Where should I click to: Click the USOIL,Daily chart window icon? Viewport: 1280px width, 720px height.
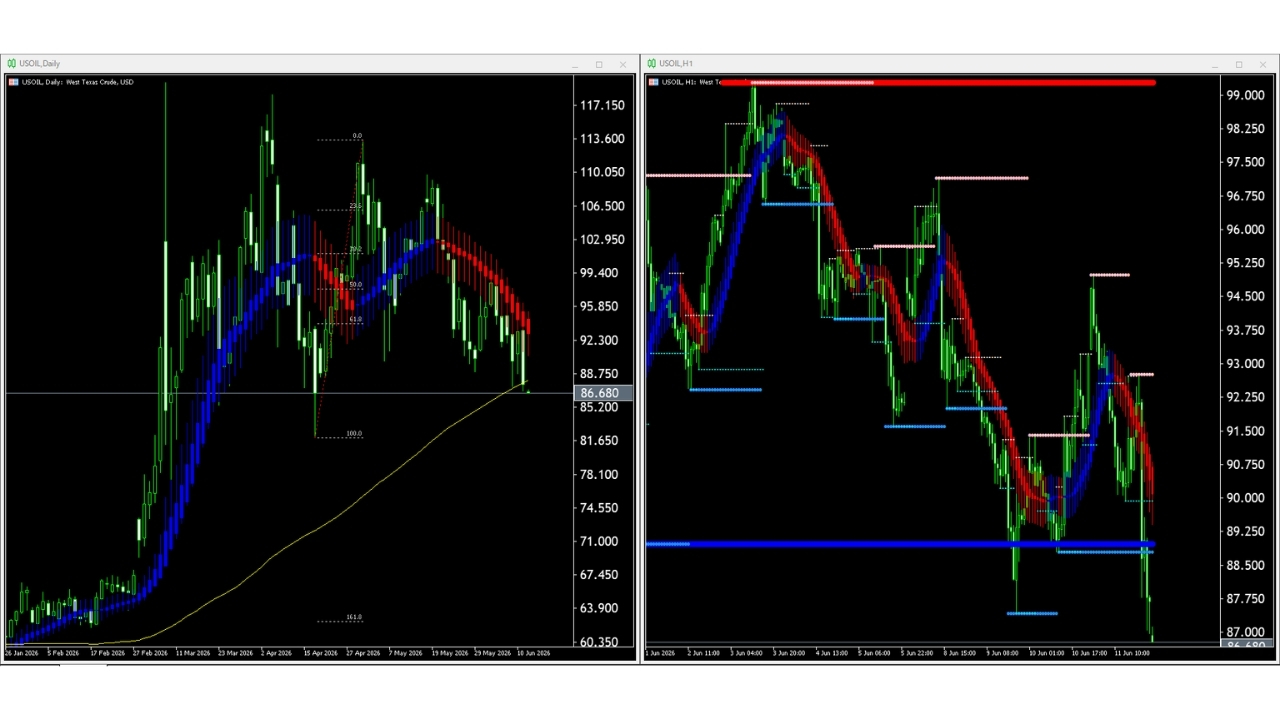pyautogui.click(x=12, y=64)
